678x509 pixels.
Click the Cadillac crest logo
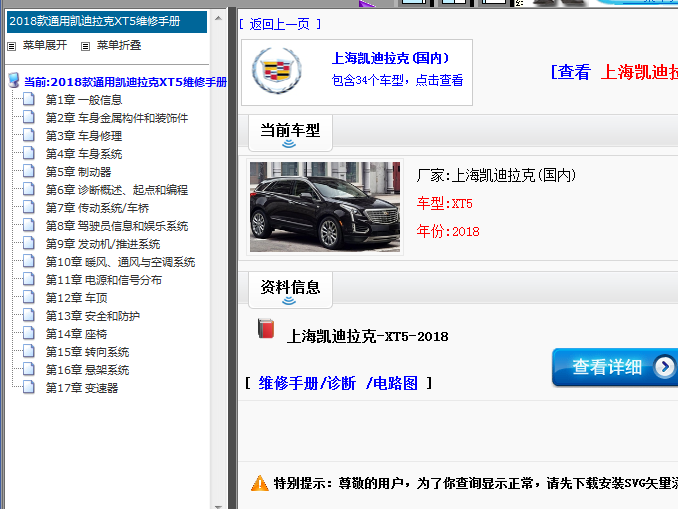(277, 70)
